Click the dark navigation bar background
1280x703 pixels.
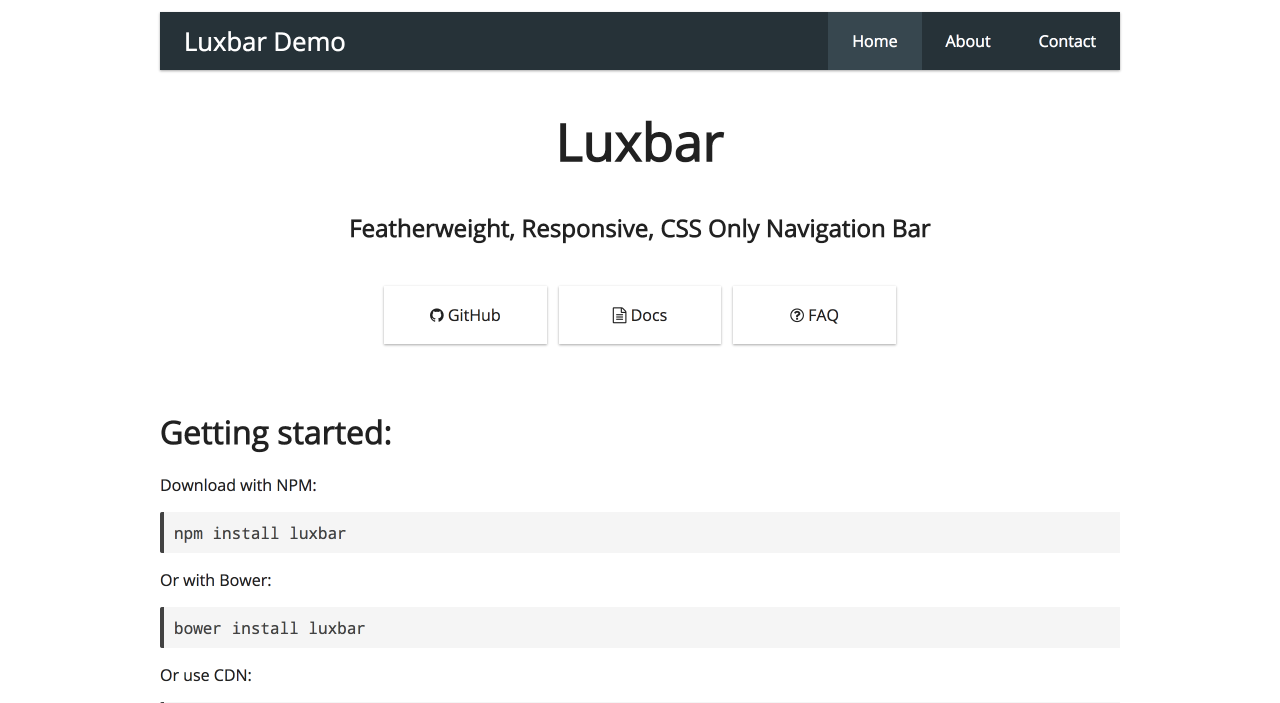point(600,41)
